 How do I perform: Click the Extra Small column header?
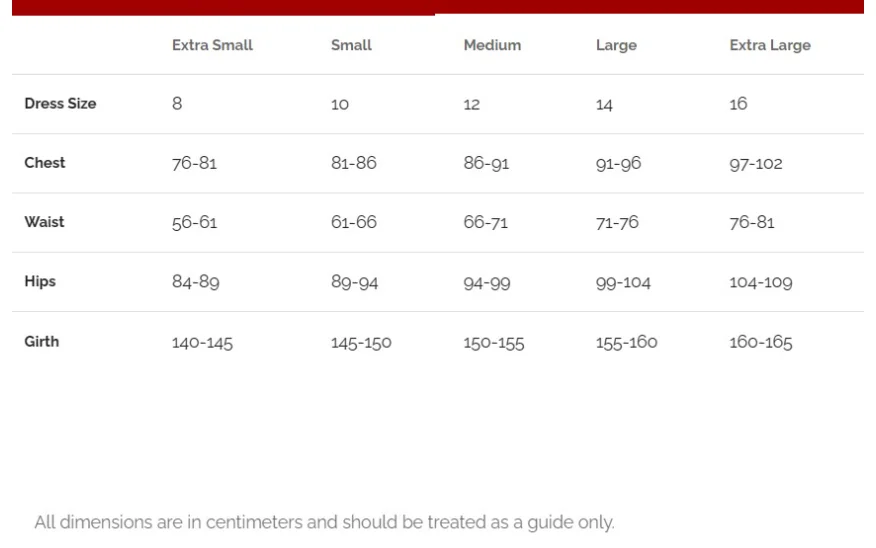tap(212, 45)
